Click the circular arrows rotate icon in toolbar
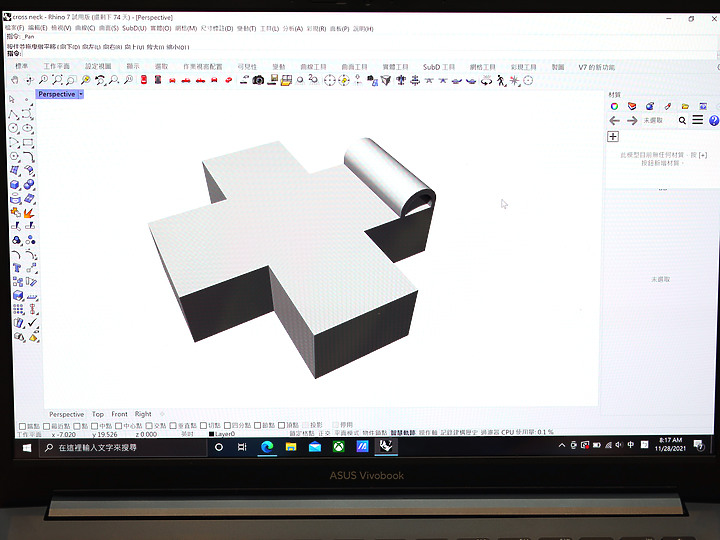The width and height of the screenshot is (720, 540). point(486,81)
